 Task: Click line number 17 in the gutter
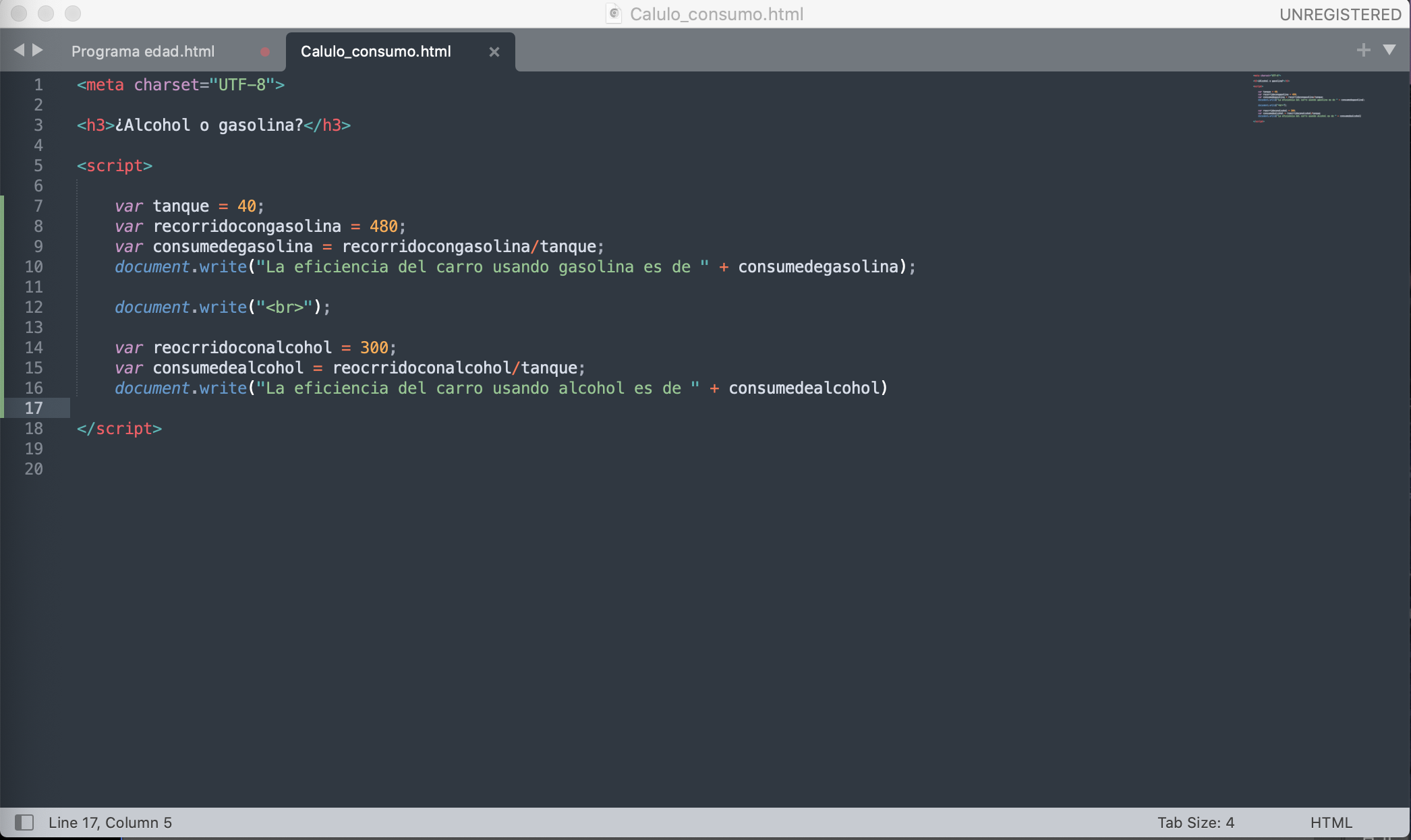point(34,409)
